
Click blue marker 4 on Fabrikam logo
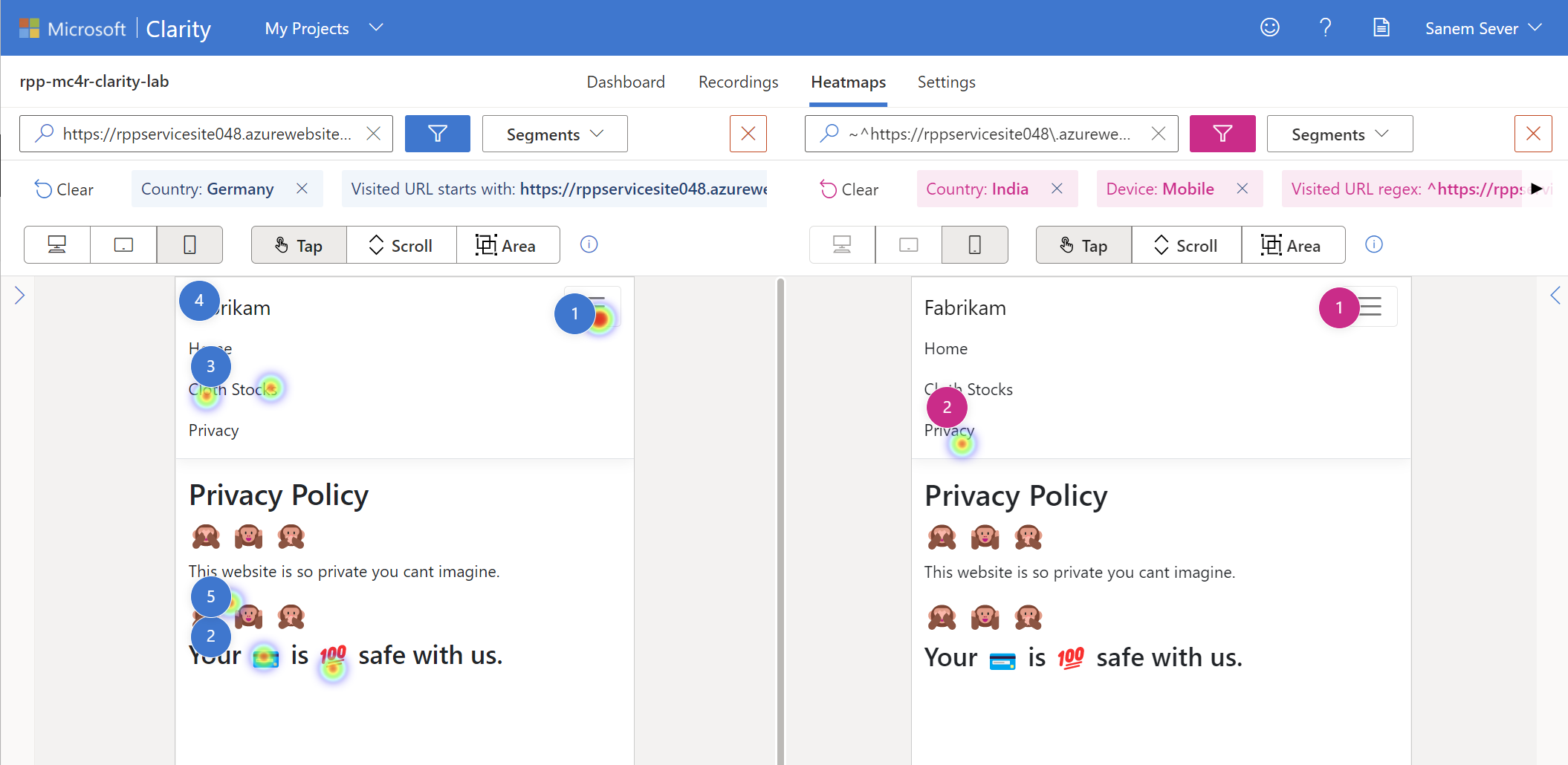coord(199,301)
